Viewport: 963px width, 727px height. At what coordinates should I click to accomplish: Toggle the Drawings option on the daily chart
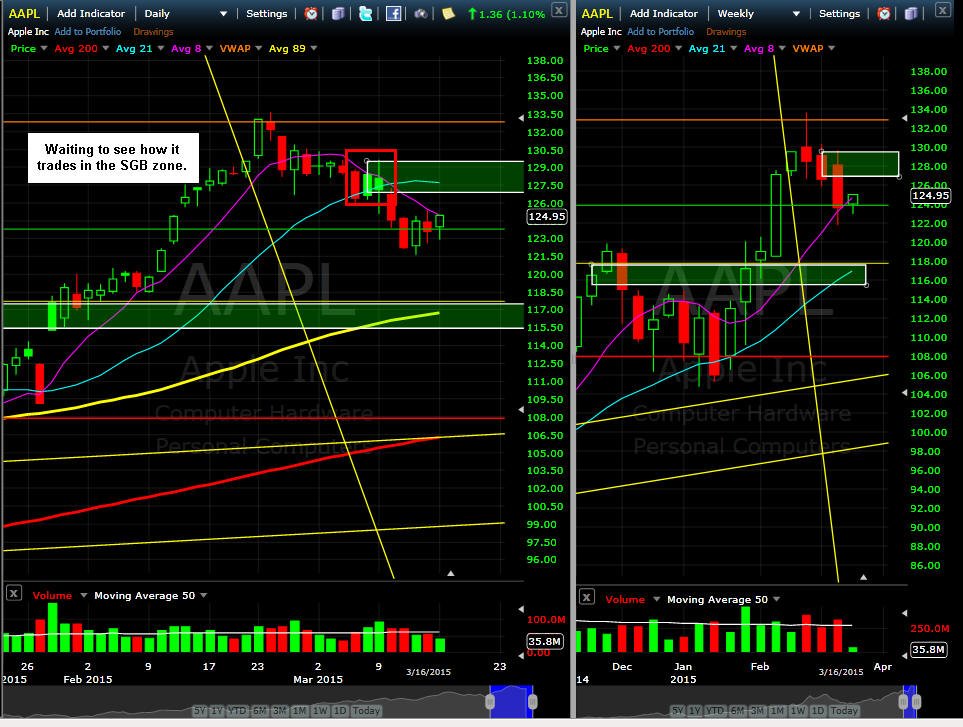[x=153, y=31]
